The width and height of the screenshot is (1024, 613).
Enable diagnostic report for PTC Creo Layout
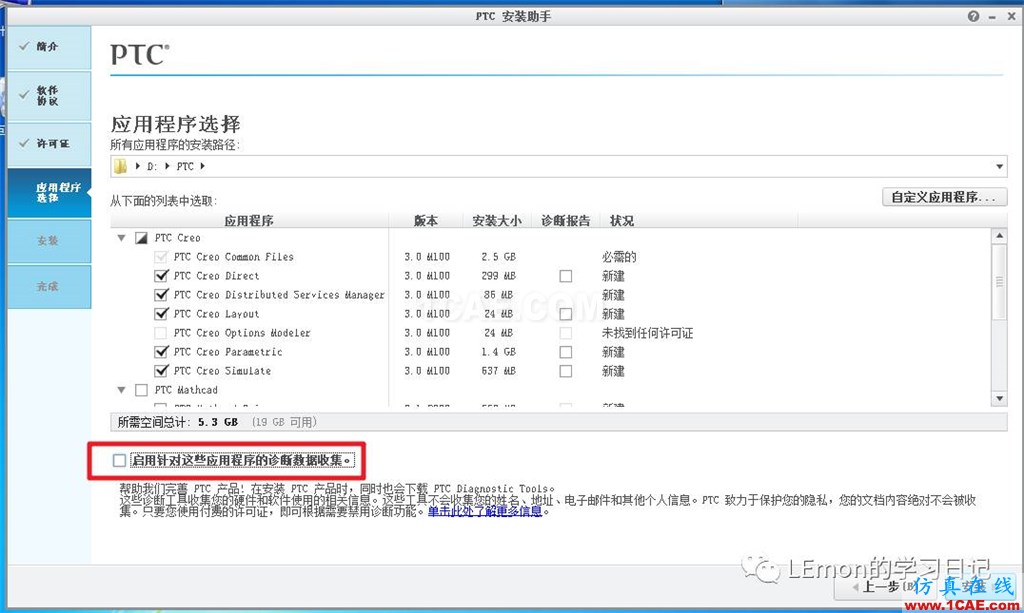(566, 314)
